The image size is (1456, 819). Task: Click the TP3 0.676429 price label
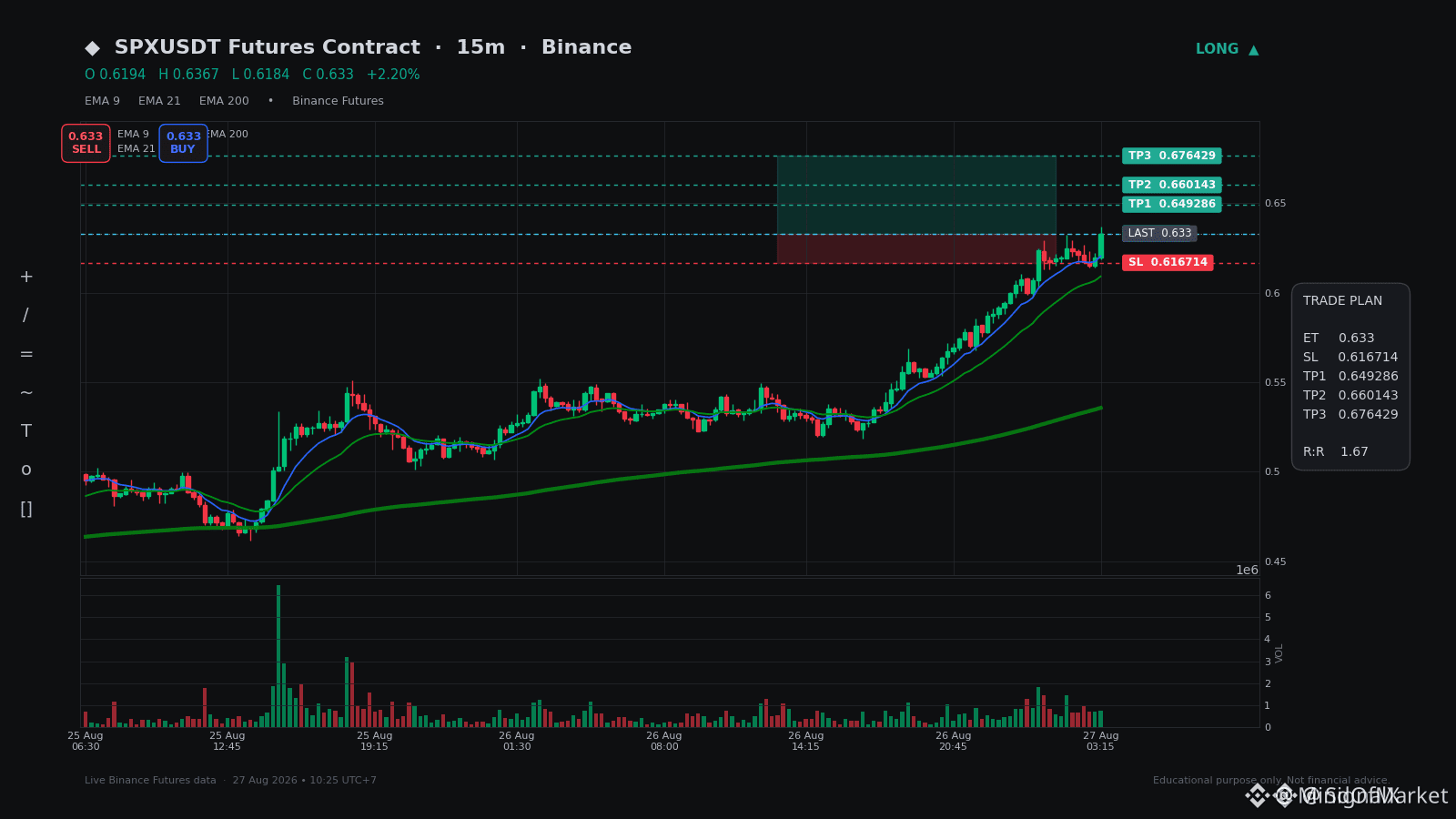point(1171,156)
